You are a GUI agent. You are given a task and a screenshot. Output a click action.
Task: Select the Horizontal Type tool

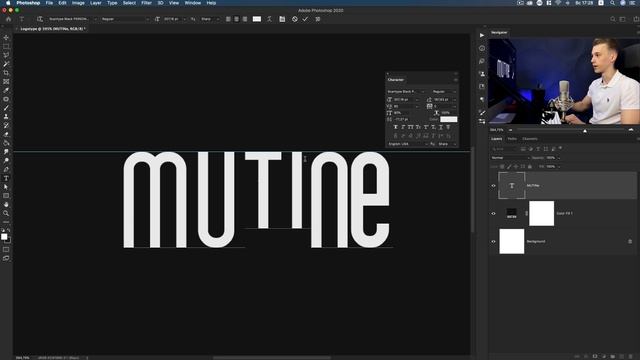pyautogui.click(x=6, y=178)
